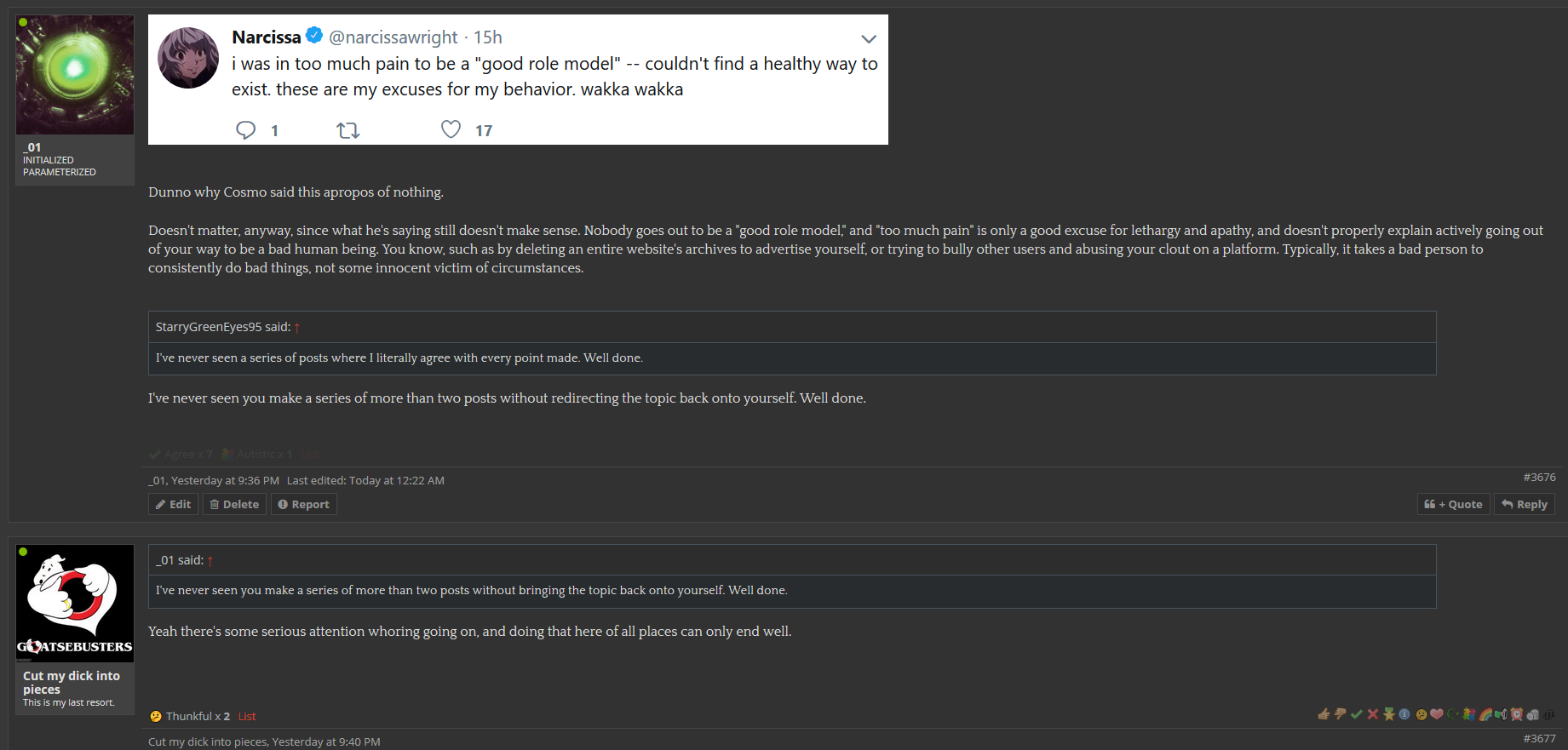Click the red alarm clock rating icon
The image size is (1568, 750).
point(1517,714)
